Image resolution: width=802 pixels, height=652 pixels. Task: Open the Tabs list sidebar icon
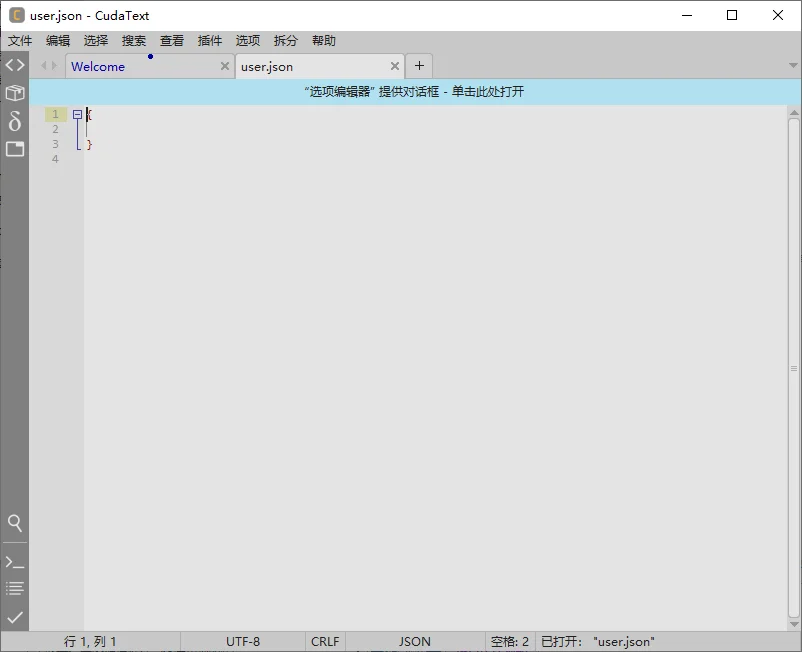[15, 149]
